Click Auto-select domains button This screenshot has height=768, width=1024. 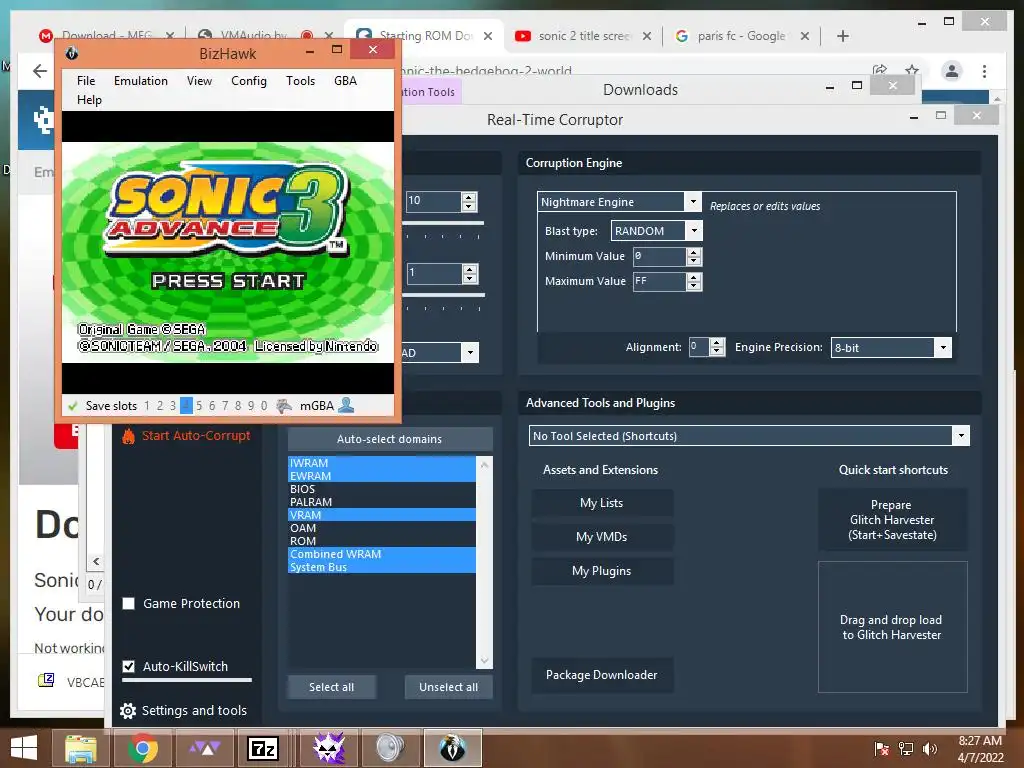[x=390, y=439]
